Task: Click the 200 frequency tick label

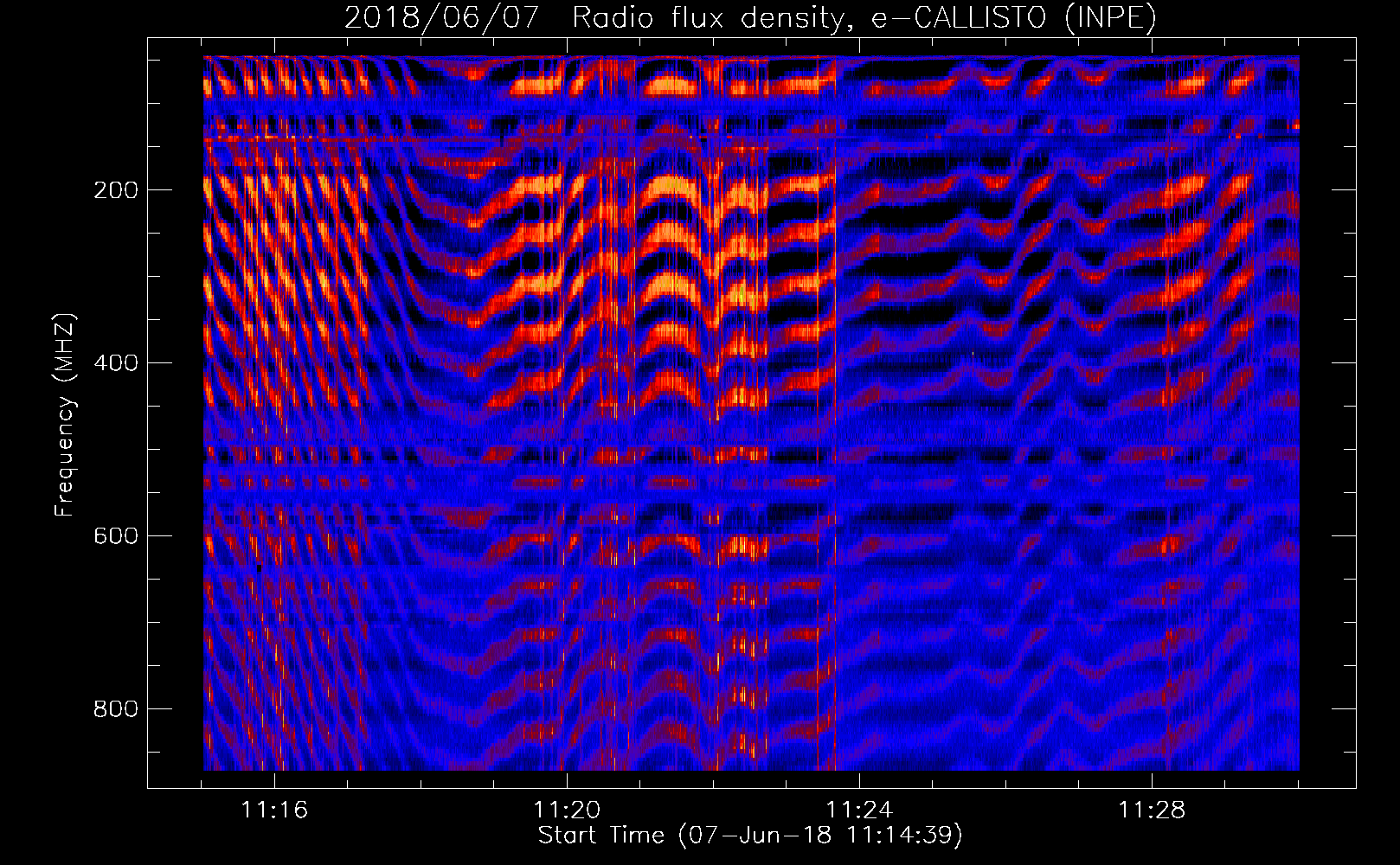Action: (x=116, y=190)
